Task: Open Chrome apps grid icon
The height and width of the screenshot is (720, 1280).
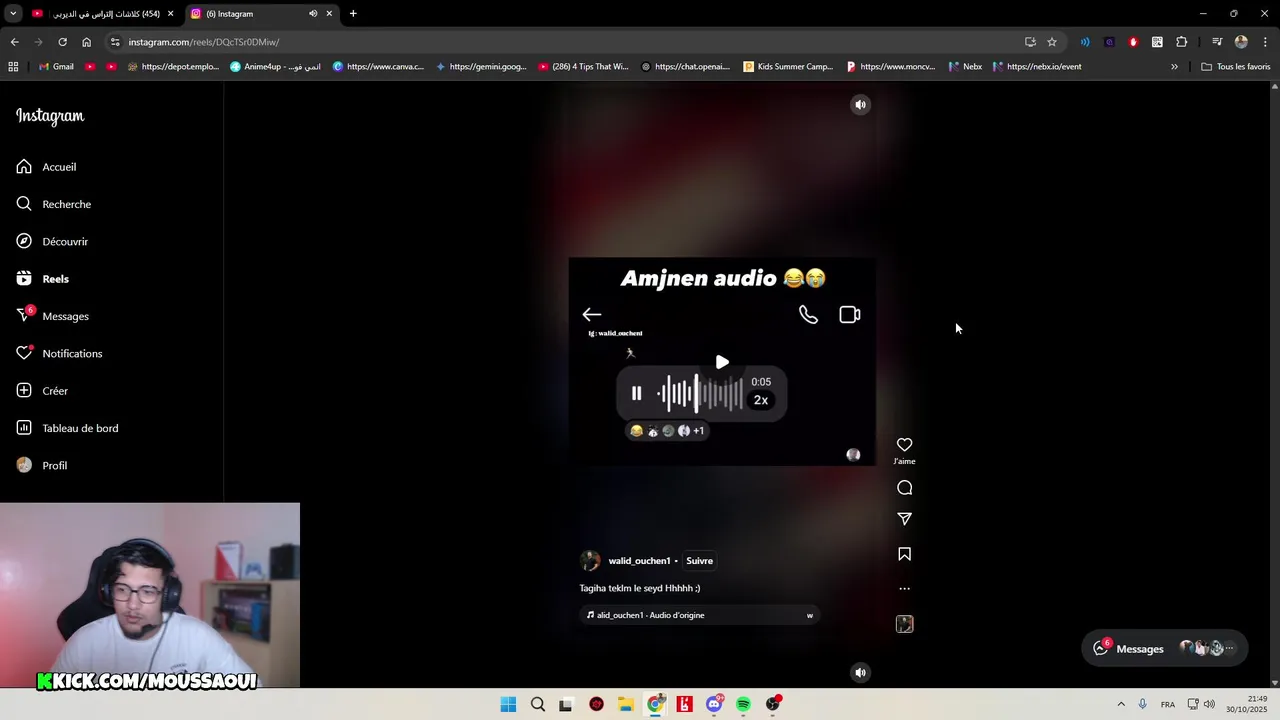Action: [13, 67]
